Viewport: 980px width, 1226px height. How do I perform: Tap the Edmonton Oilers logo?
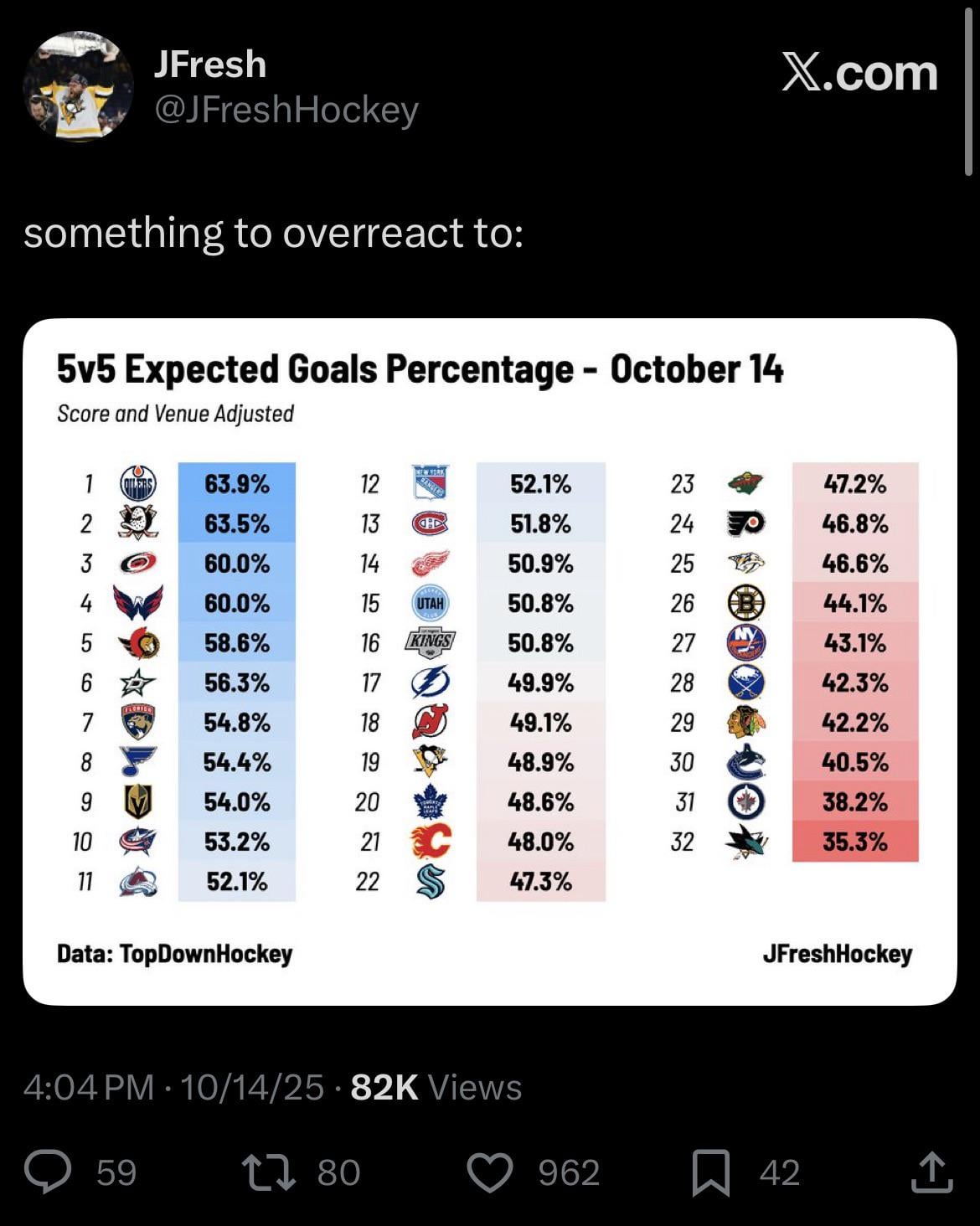pos(138,484)
